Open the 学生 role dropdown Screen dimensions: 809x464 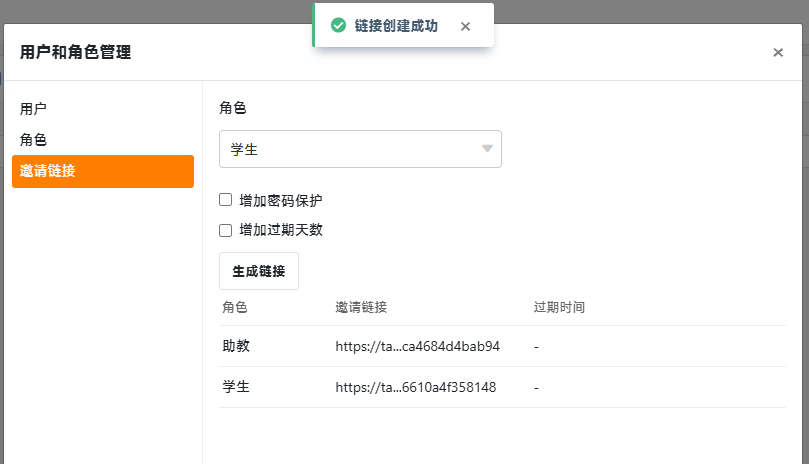(x=360, y=149)
